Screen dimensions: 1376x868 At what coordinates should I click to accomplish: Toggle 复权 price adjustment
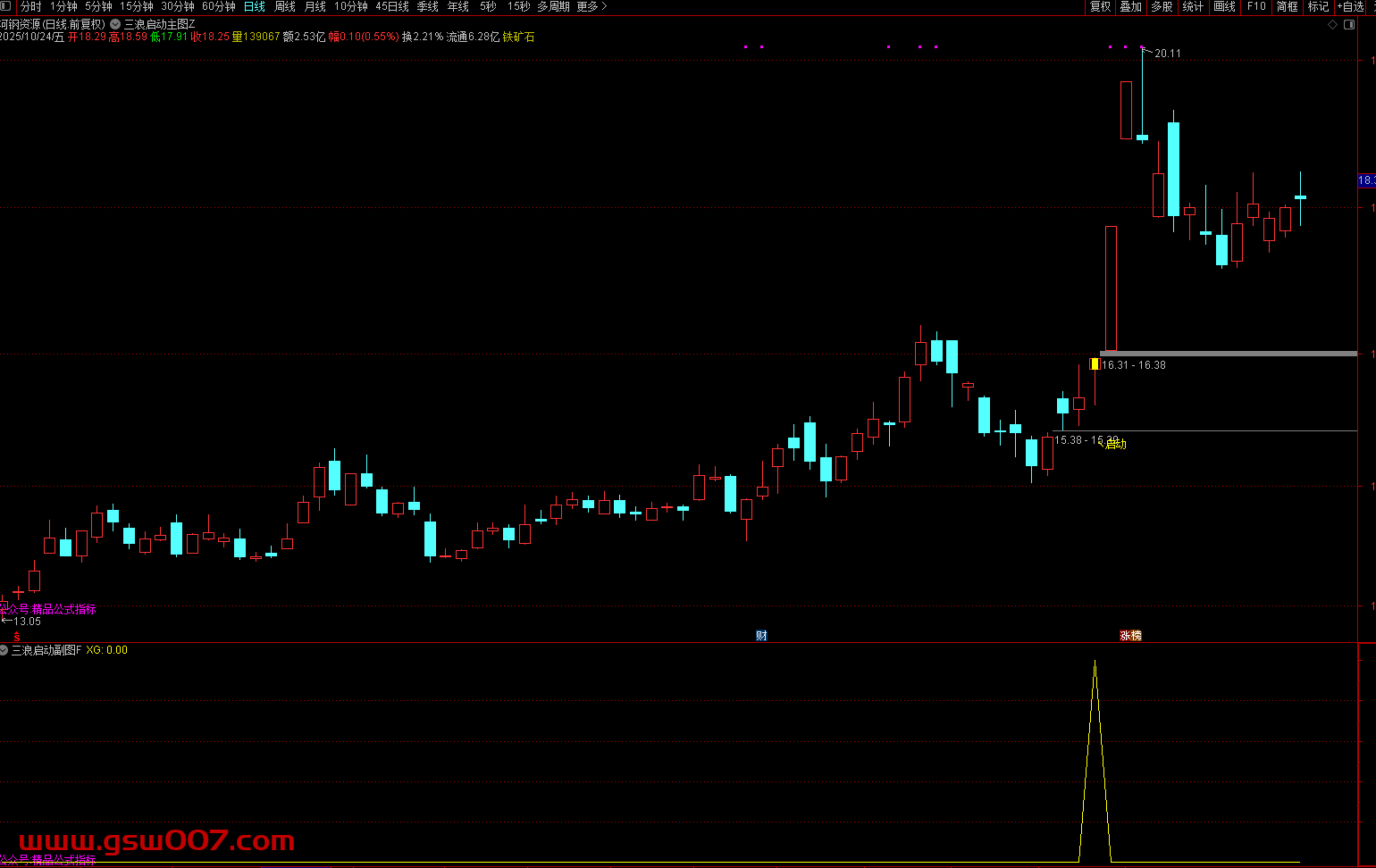[x=1100, y=6]
